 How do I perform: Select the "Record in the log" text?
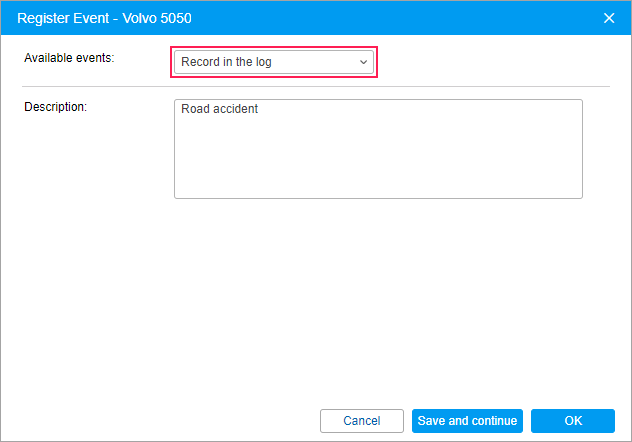226,62
